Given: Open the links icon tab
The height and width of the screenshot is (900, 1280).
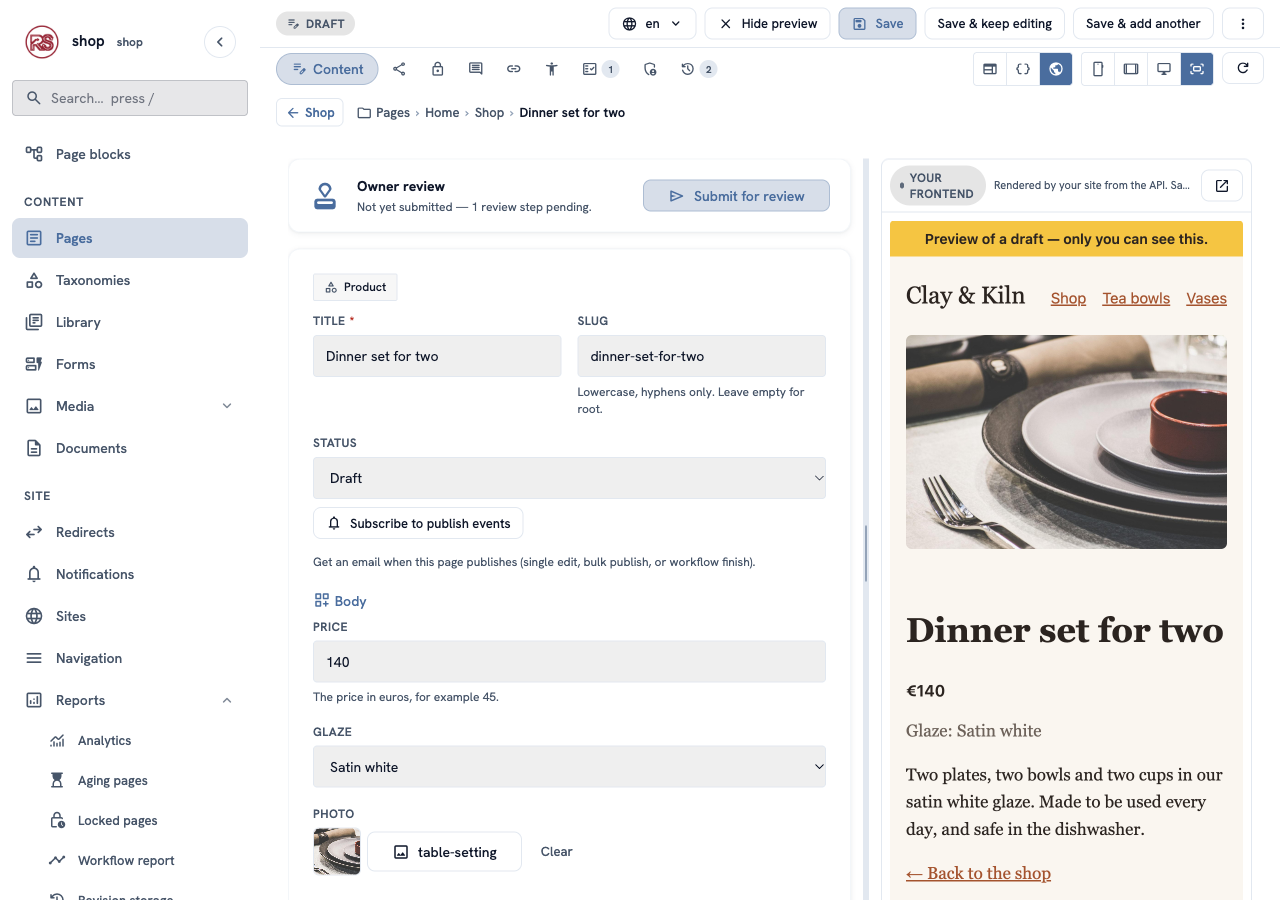Looking at the screenshot, I should click(514, 69).
